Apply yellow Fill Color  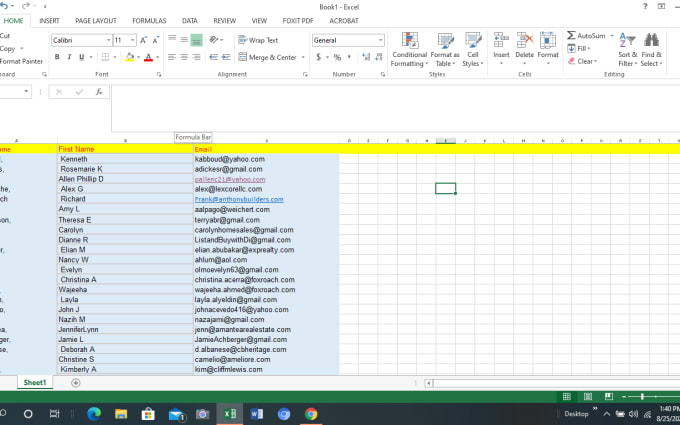pos(130,57)
